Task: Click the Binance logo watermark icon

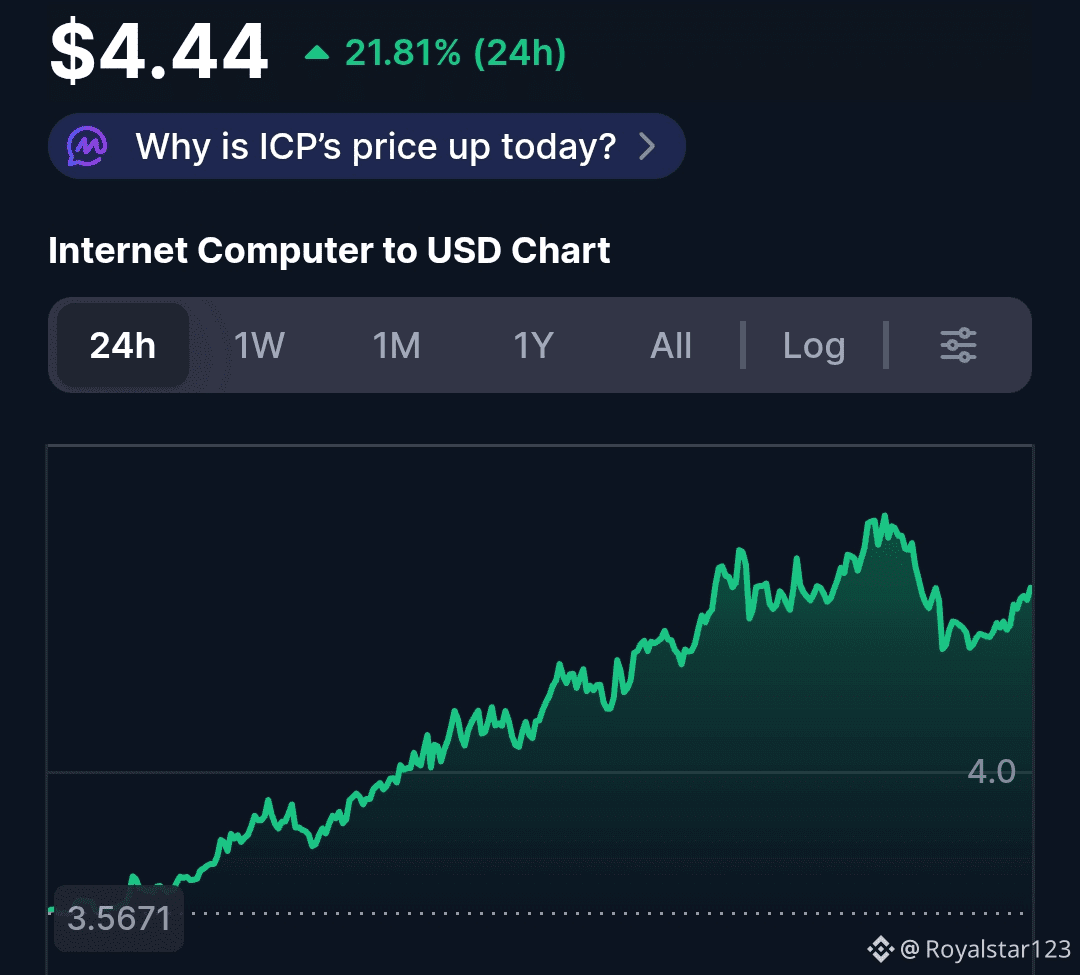Action: [x=880, y=948]
